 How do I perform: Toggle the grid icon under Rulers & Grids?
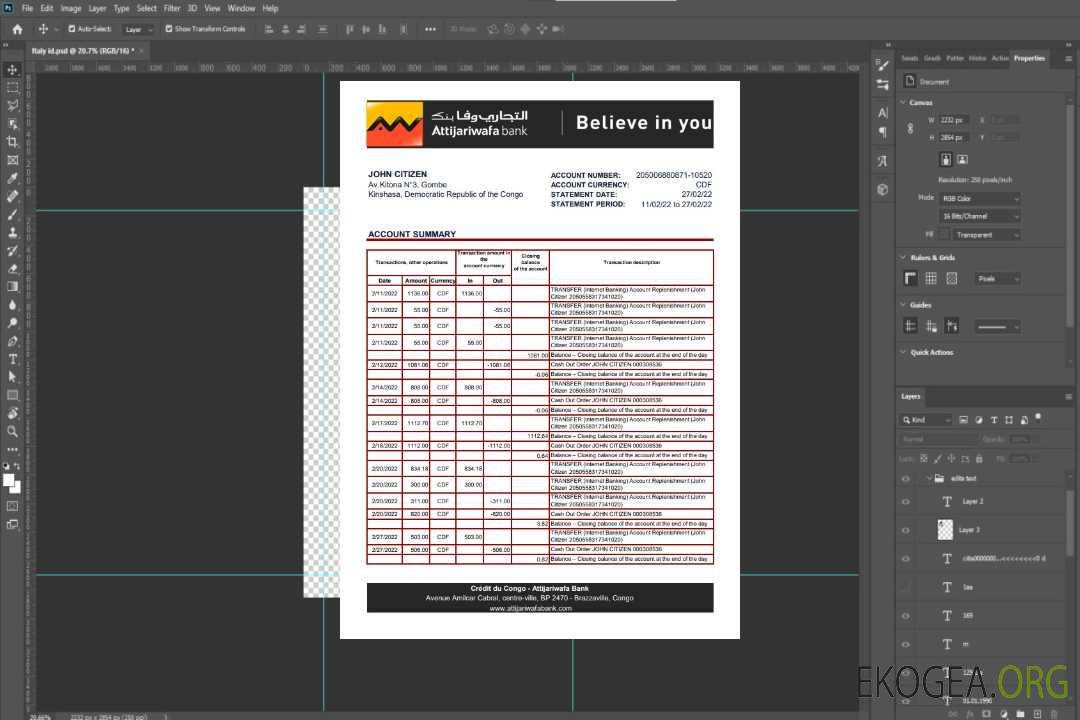point(931,278)
